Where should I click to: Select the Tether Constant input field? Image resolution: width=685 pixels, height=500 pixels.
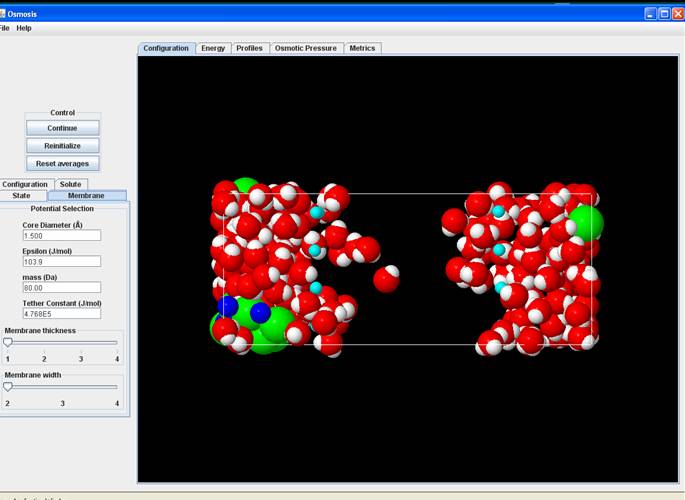tap(62, 314)
